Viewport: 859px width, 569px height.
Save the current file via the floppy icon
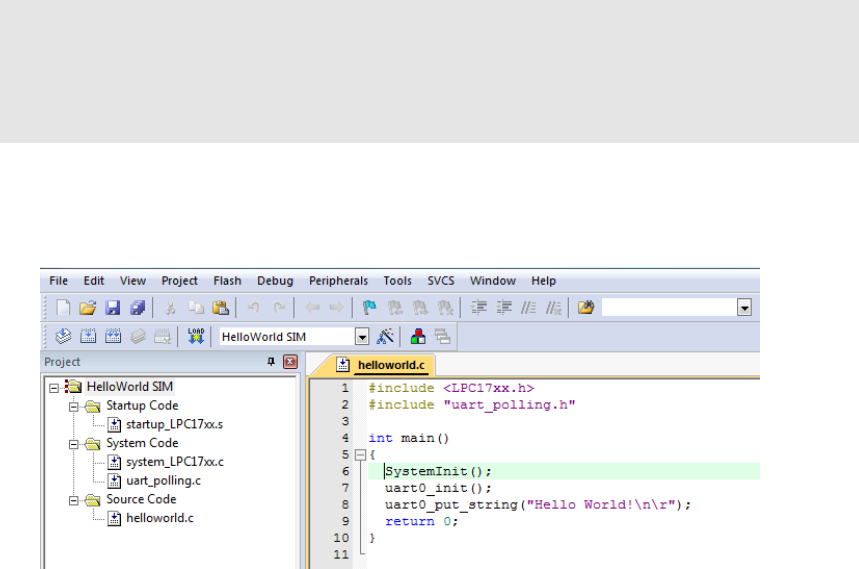pos(112,308)
